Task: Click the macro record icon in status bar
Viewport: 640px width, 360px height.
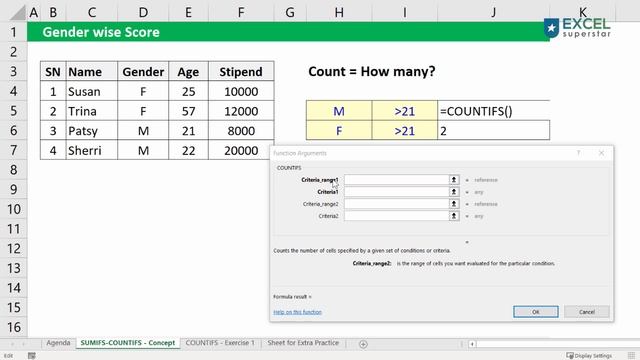Action: coord(31,356)
